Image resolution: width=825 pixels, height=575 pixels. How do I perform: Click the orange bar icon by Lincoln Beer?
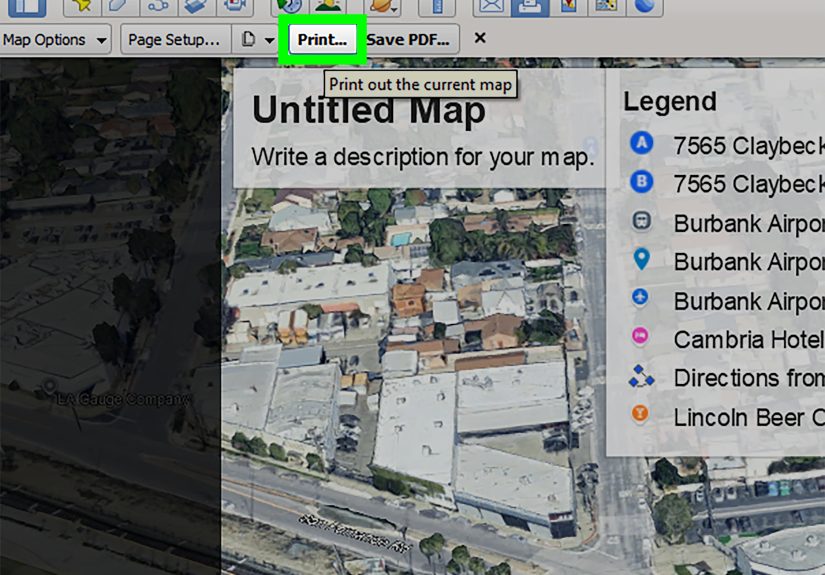click(640, 414)
